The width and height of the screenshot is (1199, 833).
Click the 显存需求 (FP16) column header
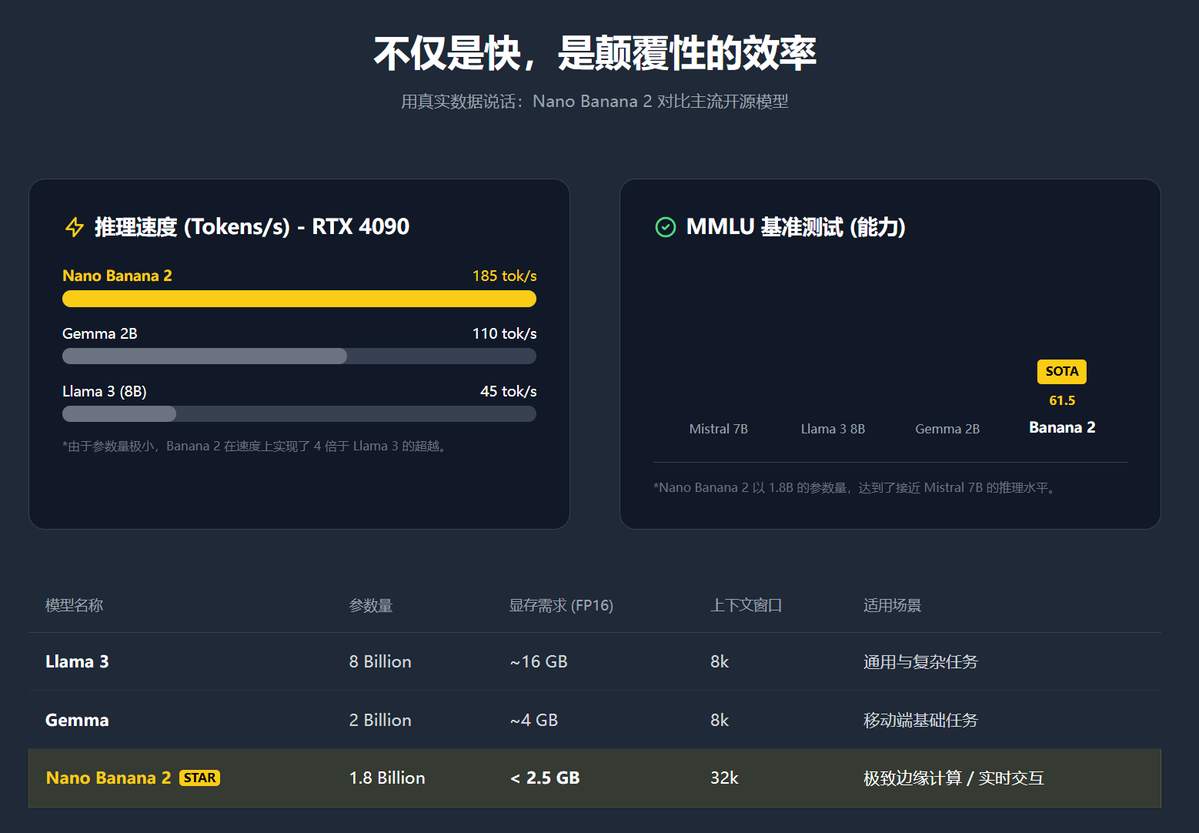point(561,606)
